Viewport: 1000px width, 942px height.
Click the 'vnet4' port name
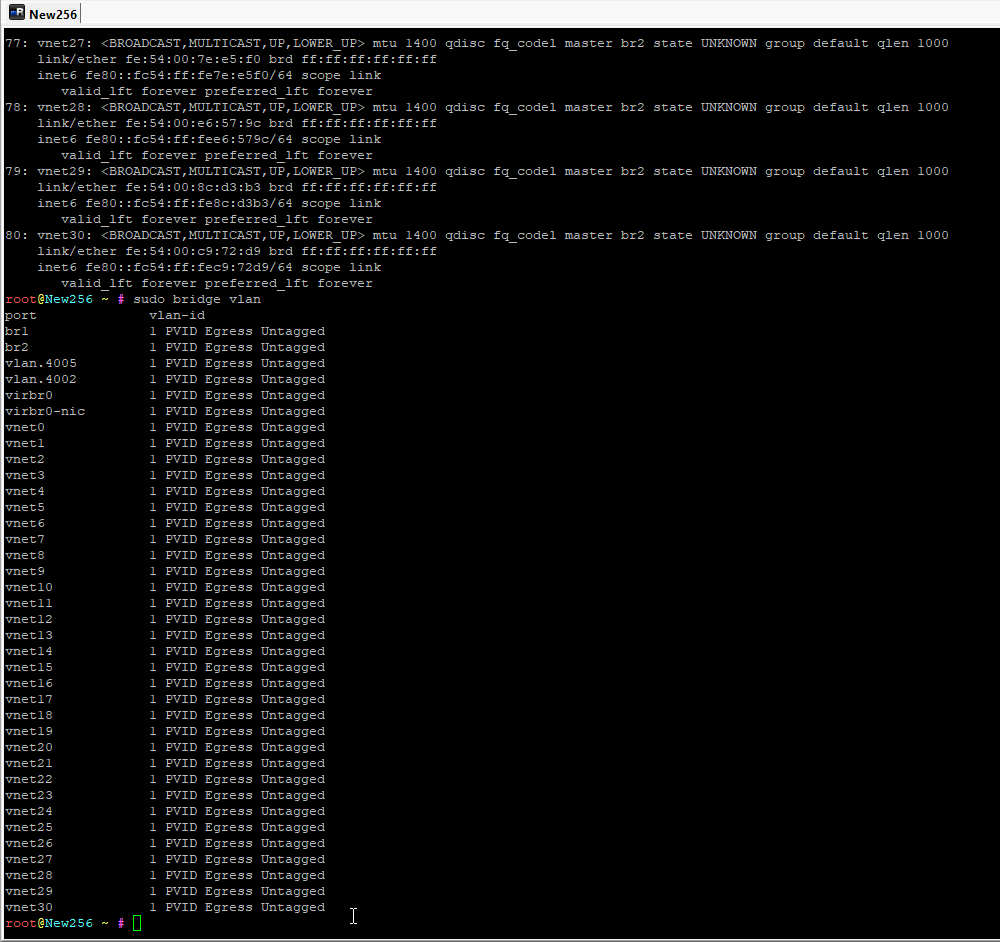point(25,491)
